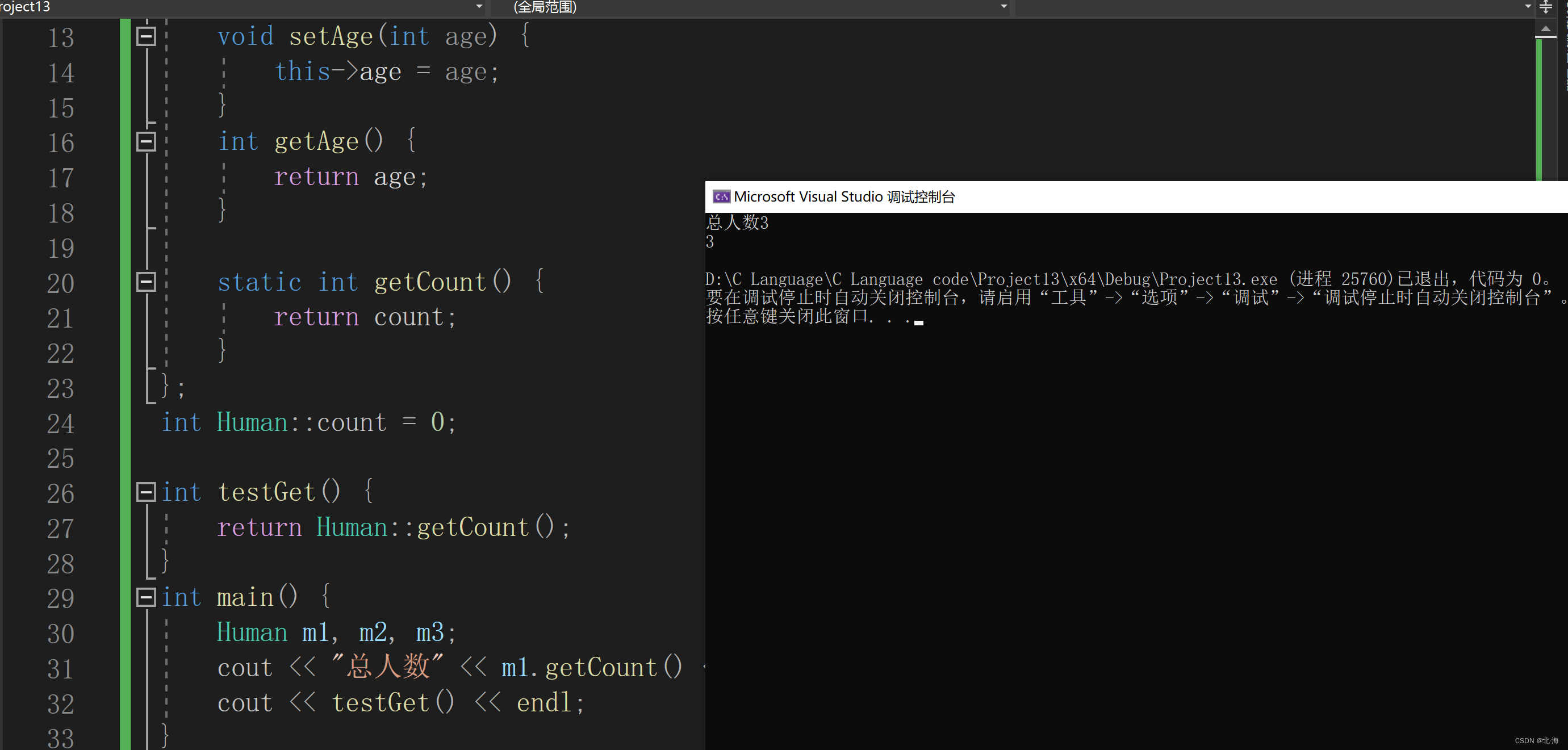Click the debug console window icon
The image size is (1568, 750).
click(721, 196)
